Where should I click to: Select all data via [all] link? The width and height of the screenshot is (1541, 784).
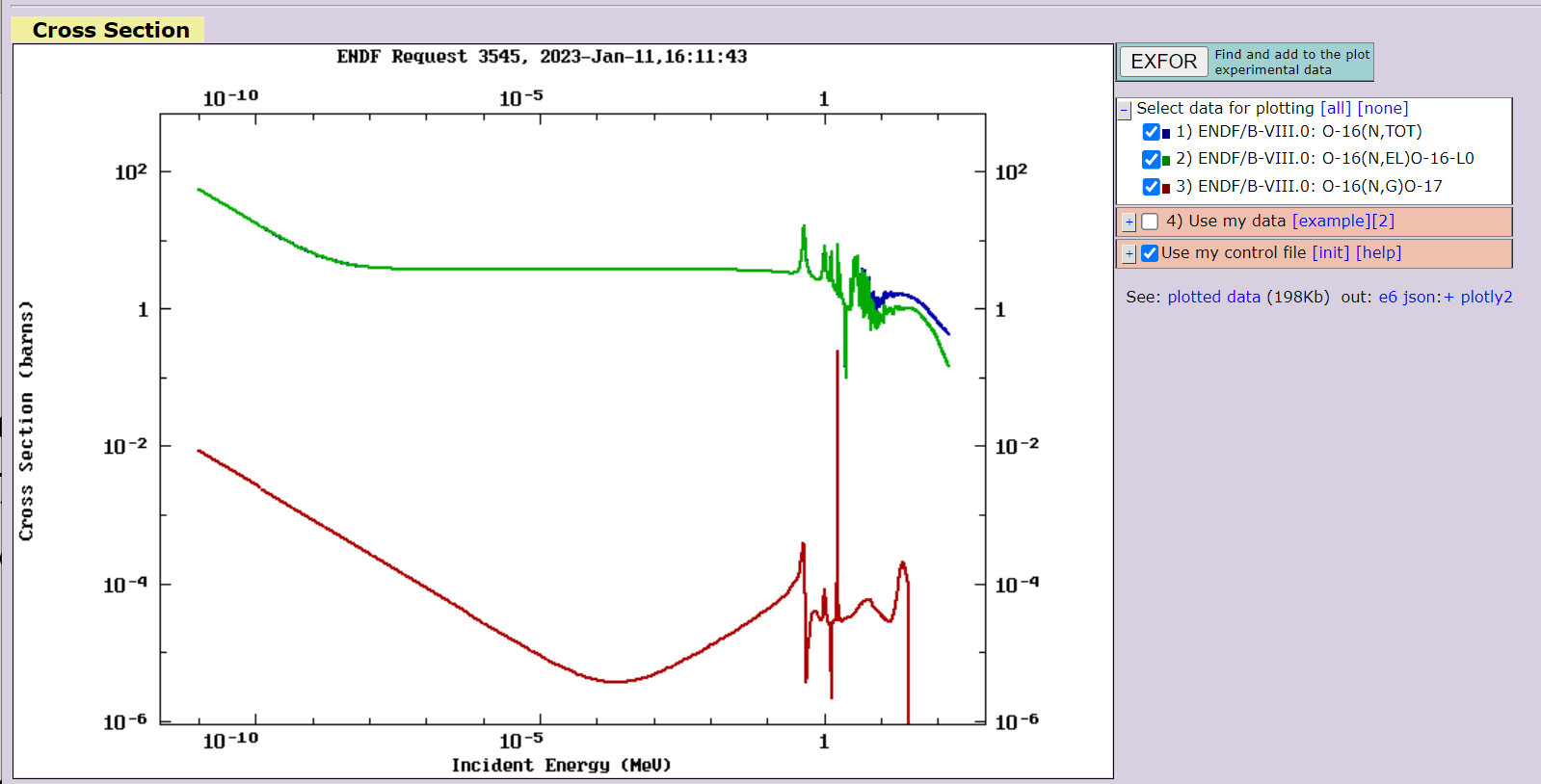click(x=1336, y=108)
